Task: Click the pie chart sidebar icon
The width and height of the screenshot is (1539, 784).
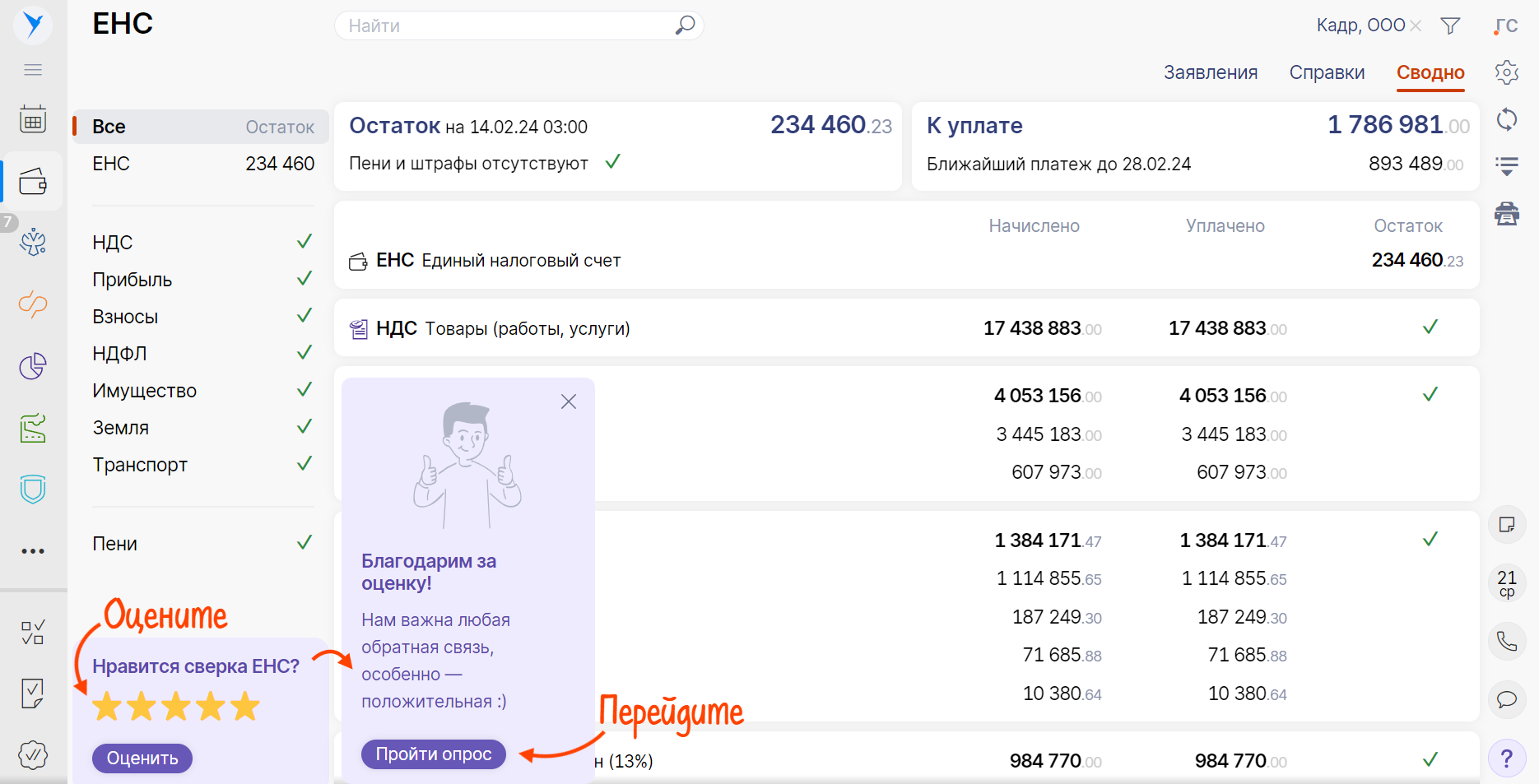Action: click(x=33, y=366)
